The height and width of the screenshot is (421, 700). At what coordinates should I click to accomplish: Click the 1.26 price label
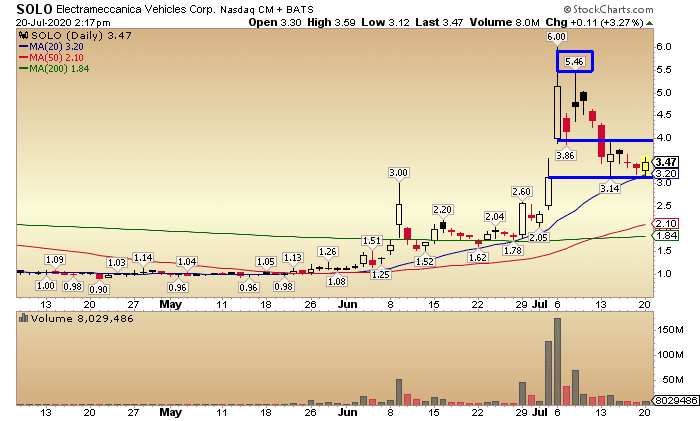click(327, 251)
